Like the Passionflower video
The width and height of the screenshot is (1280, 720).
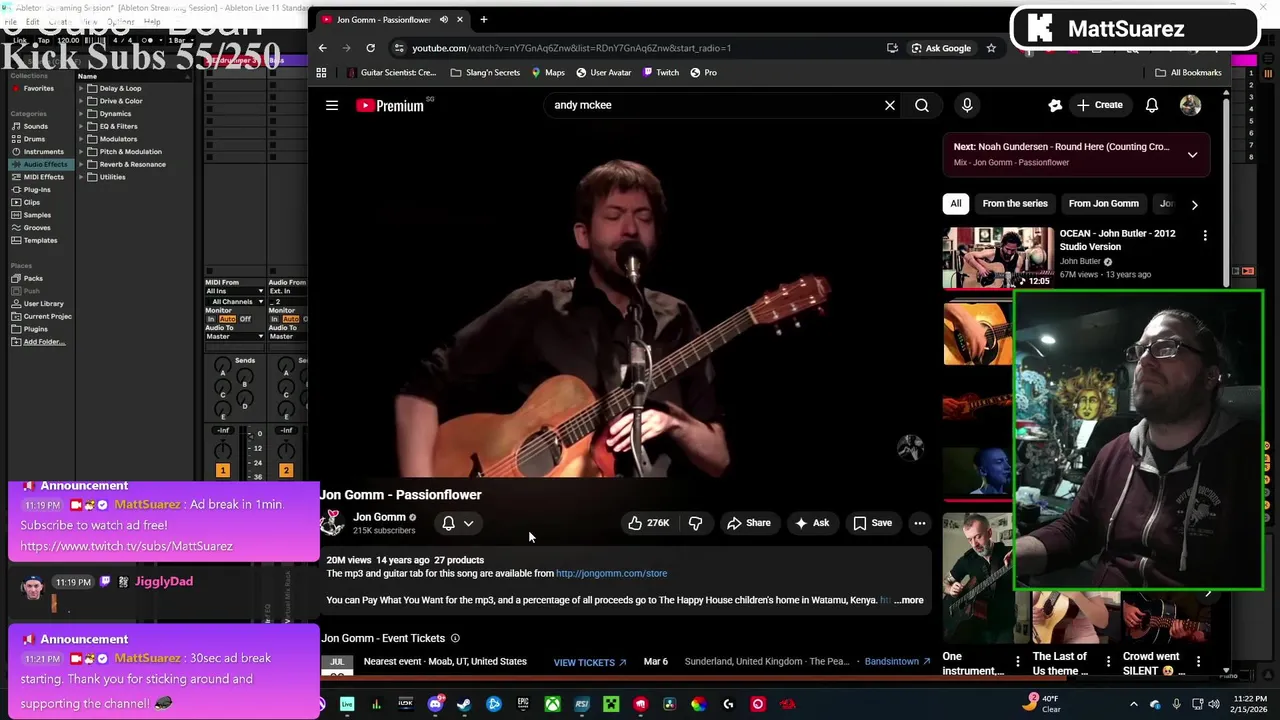(648, 523)
